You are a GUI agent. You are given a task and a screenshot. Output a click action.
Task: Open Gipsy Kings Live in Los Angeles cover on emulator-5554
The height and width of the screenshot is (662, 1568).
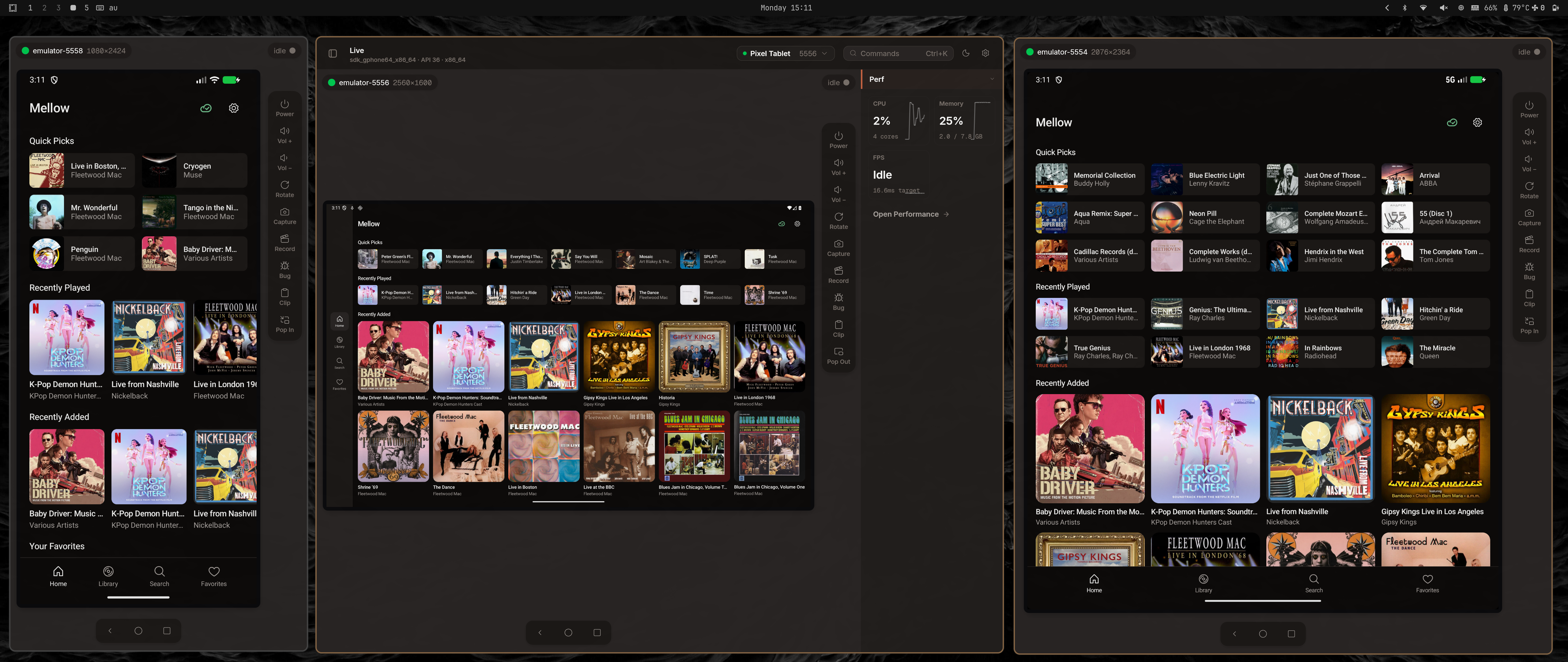[x=1435, y=449]
